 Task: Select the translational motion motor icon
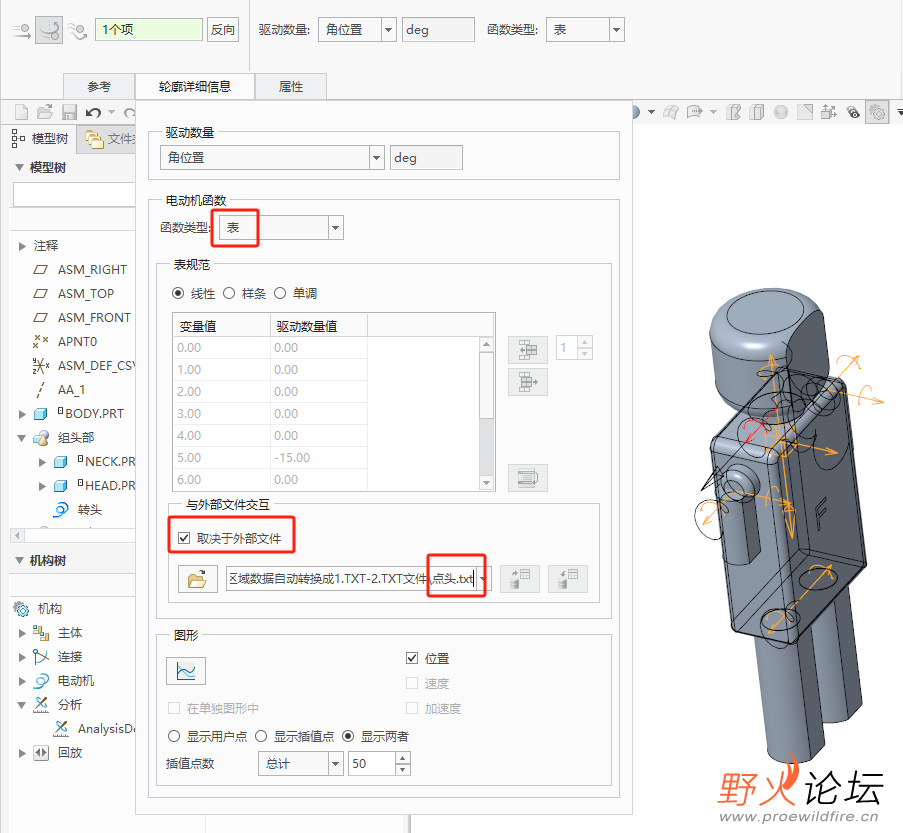pyautogui.click(x=21, y=30)
